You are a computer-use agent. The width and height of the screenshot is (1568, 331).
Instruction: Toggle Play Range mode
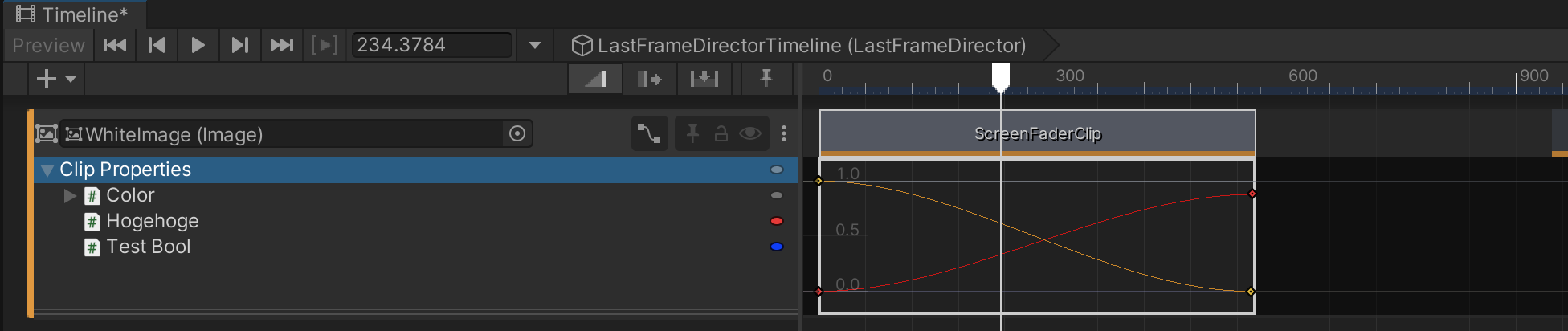pos(324,45)
